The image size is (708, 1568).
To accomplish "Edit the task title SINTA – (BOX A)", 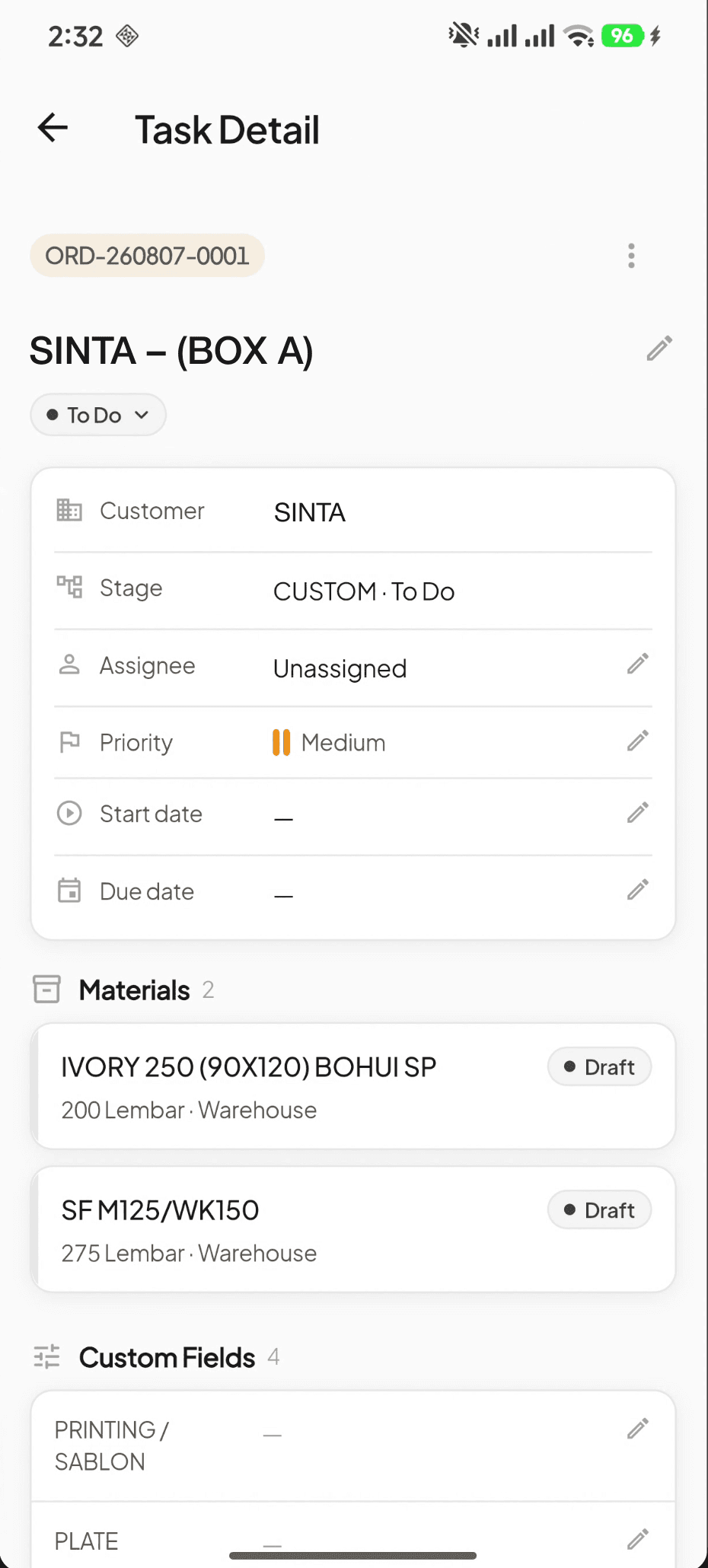I will coord(659,349).
